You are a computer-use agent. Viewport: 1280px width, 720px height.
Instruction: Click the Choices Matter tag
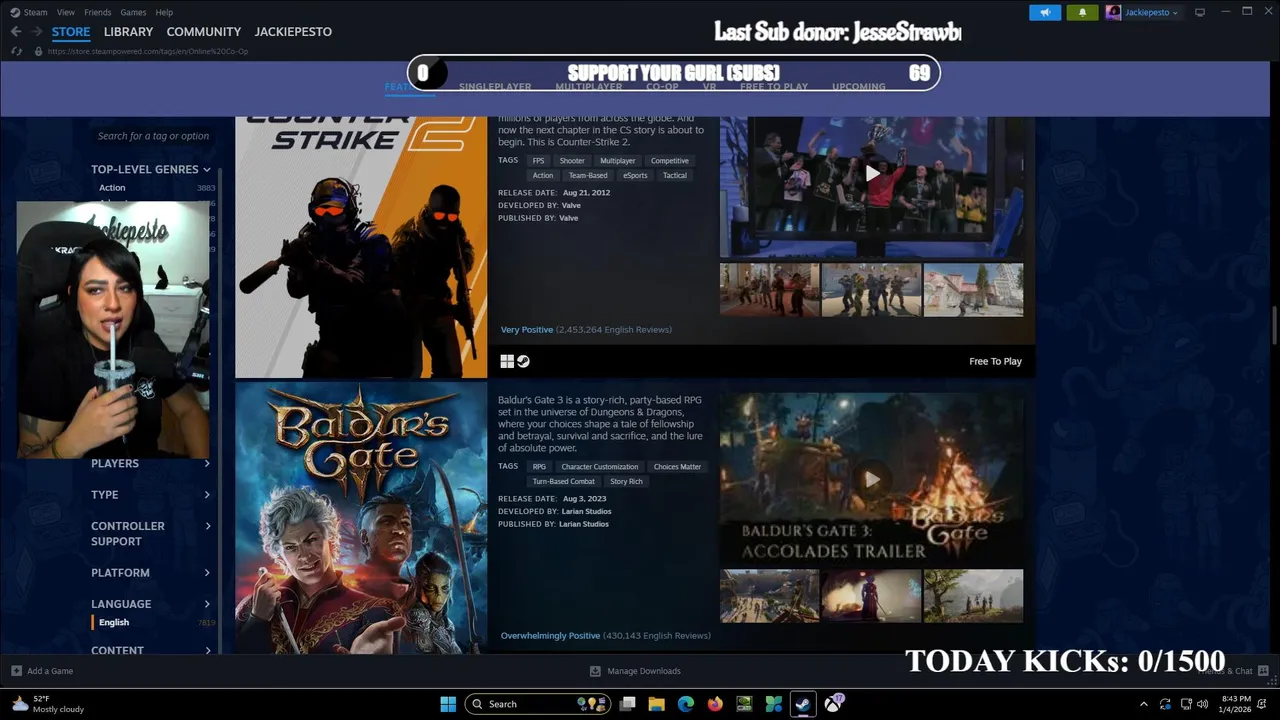tap(677, 467)
